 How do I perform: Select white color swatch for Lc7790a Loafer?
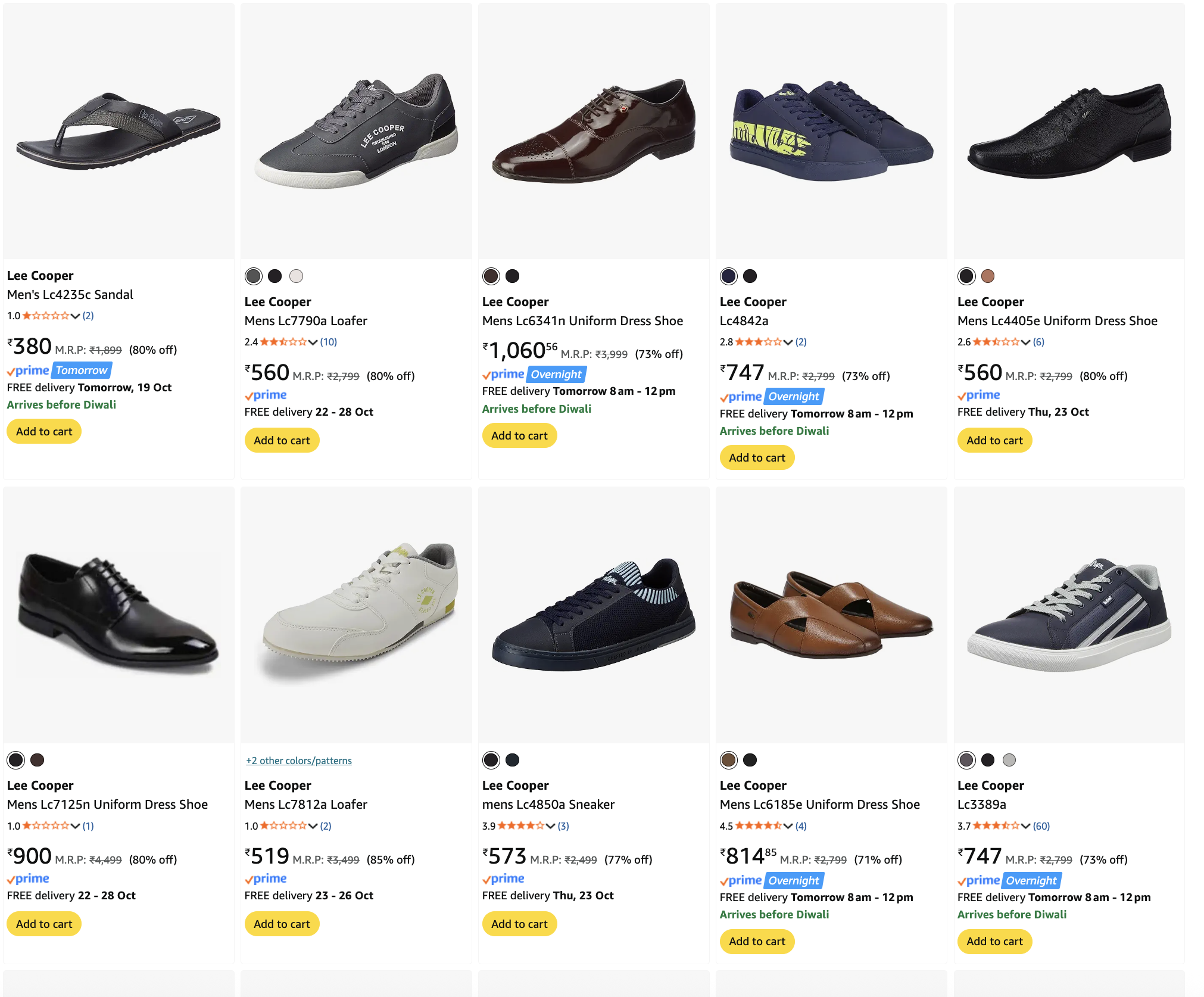pyautogui.click(x=296, y=276)
